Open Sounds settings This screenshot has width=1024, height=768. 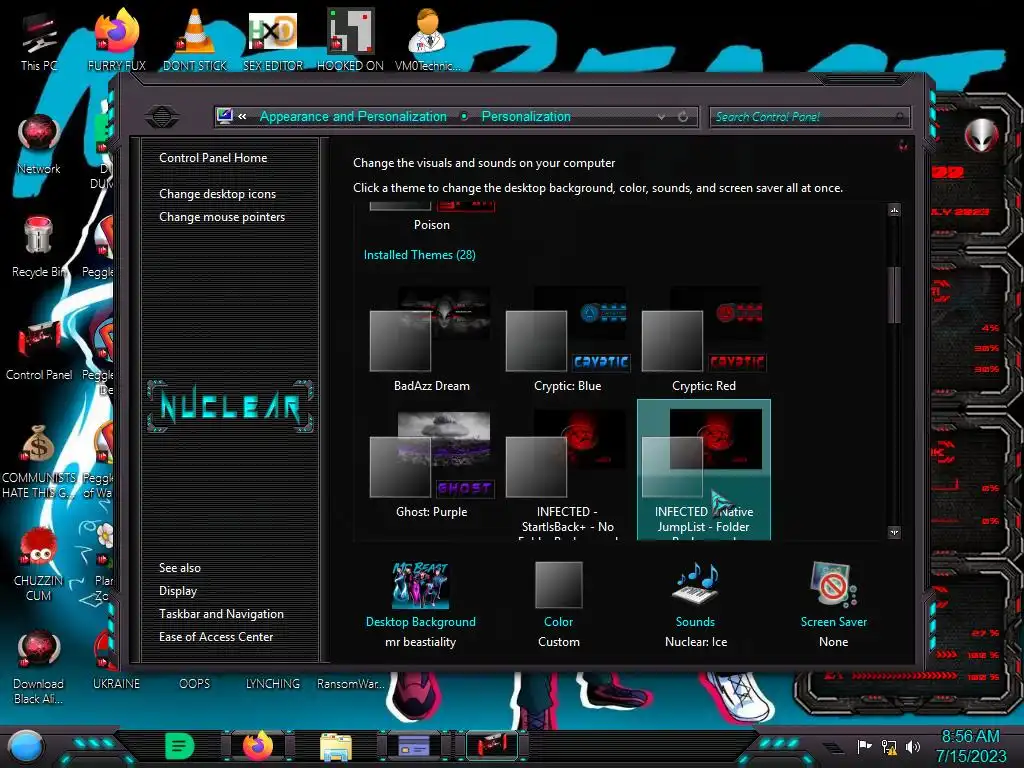(x=696, y=604)
